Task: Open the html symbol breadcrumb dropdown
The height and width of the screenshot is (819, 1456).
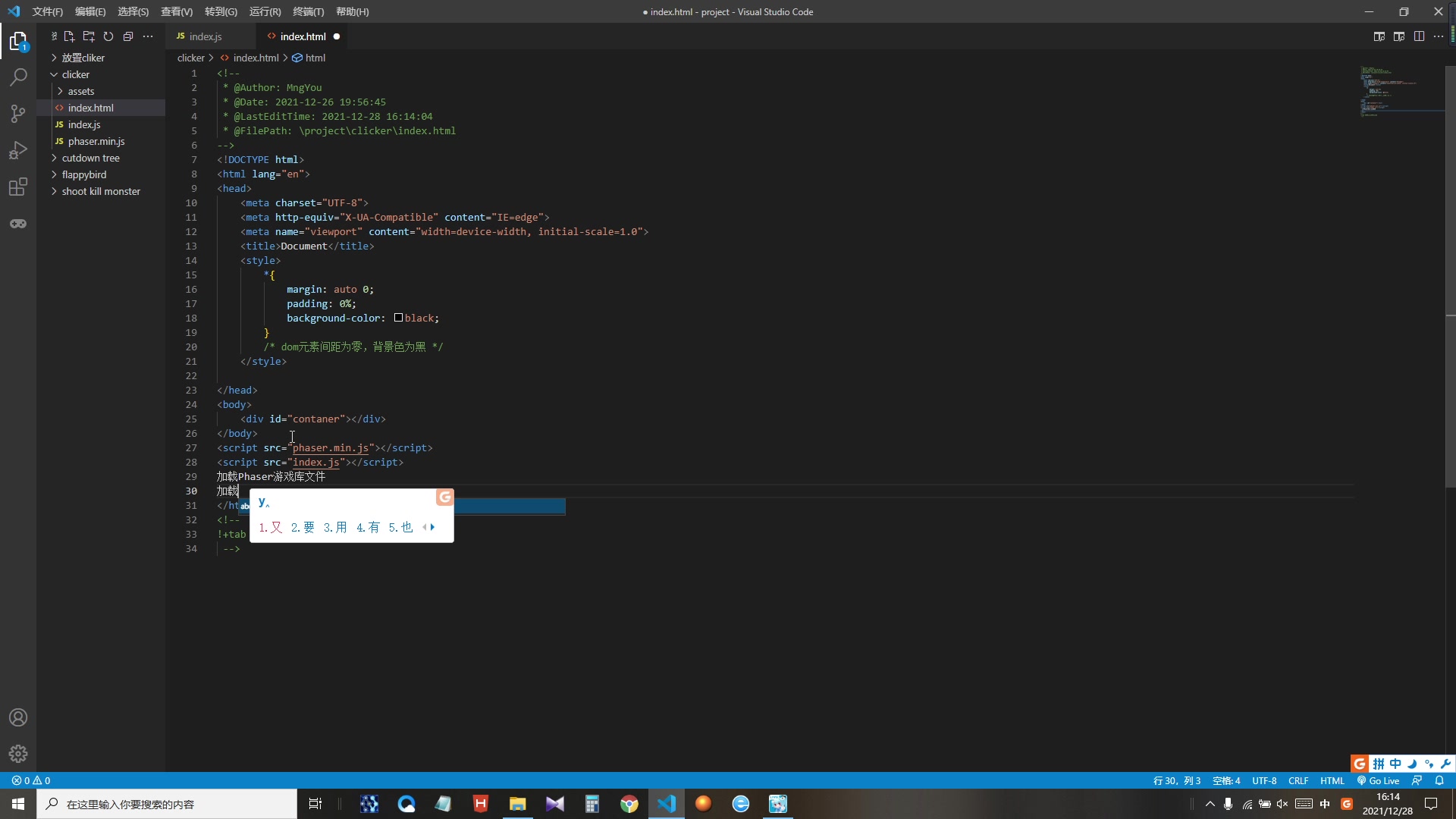Action: click(309, 58)
